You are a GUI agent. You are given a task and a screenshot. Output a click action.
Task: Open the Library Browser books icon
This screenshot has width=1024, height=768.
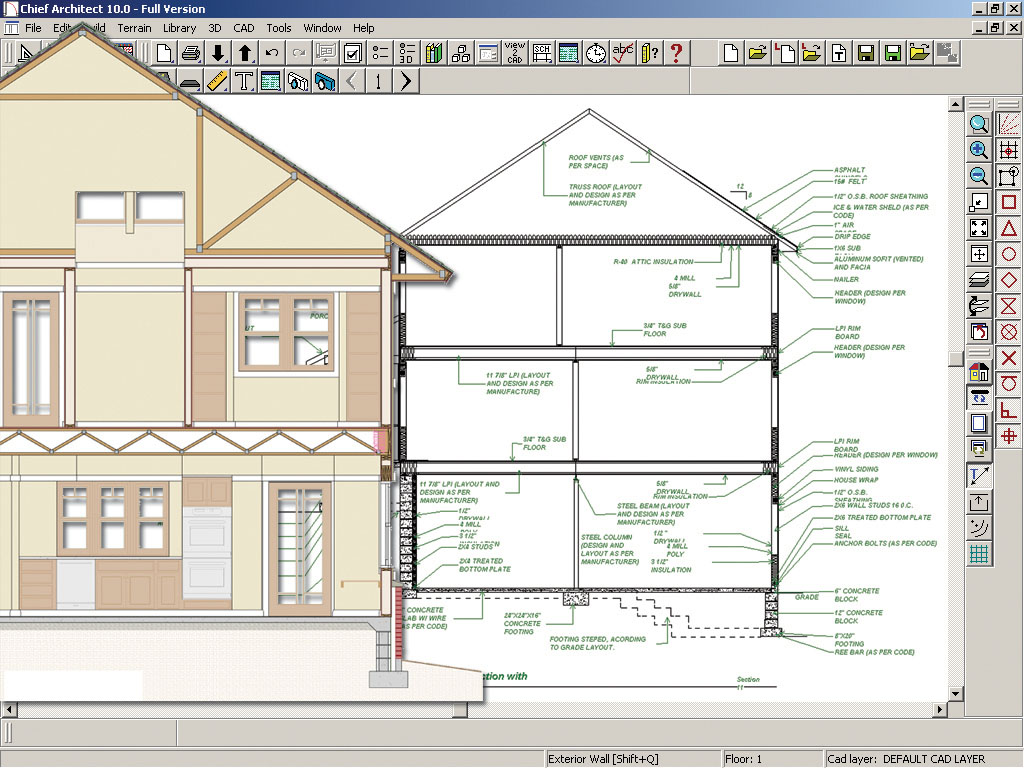pyautogui.click(x=434, y=54)
